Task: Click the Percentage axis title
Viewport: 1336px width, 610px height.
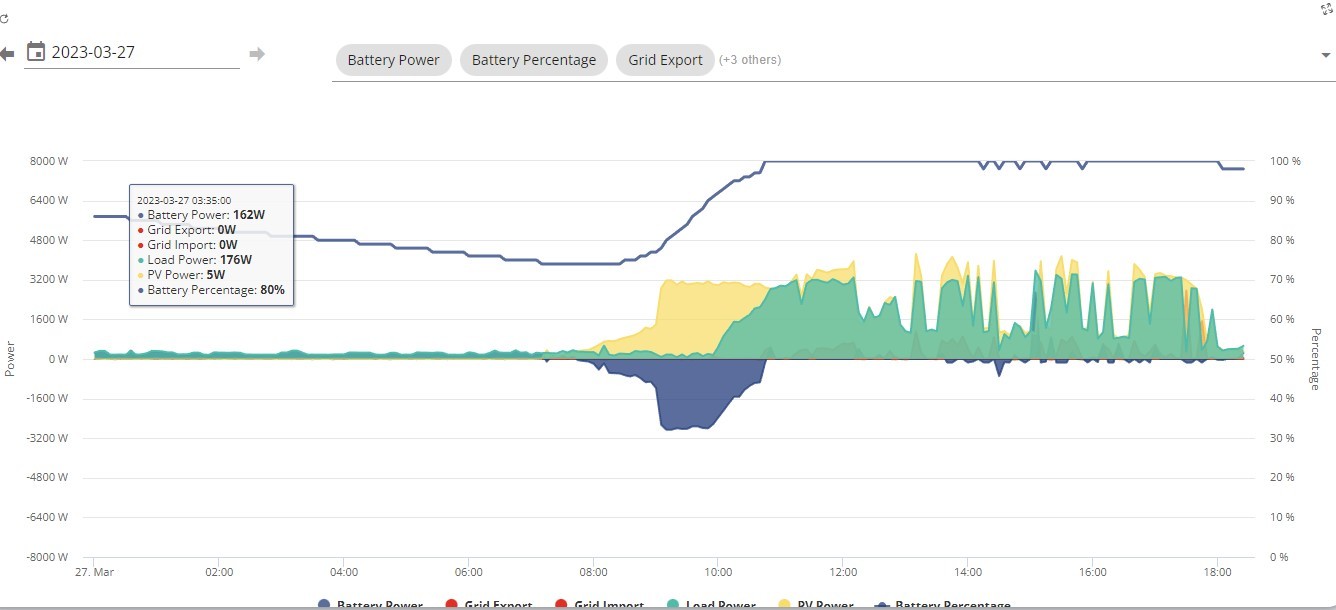Action: 1316,359
